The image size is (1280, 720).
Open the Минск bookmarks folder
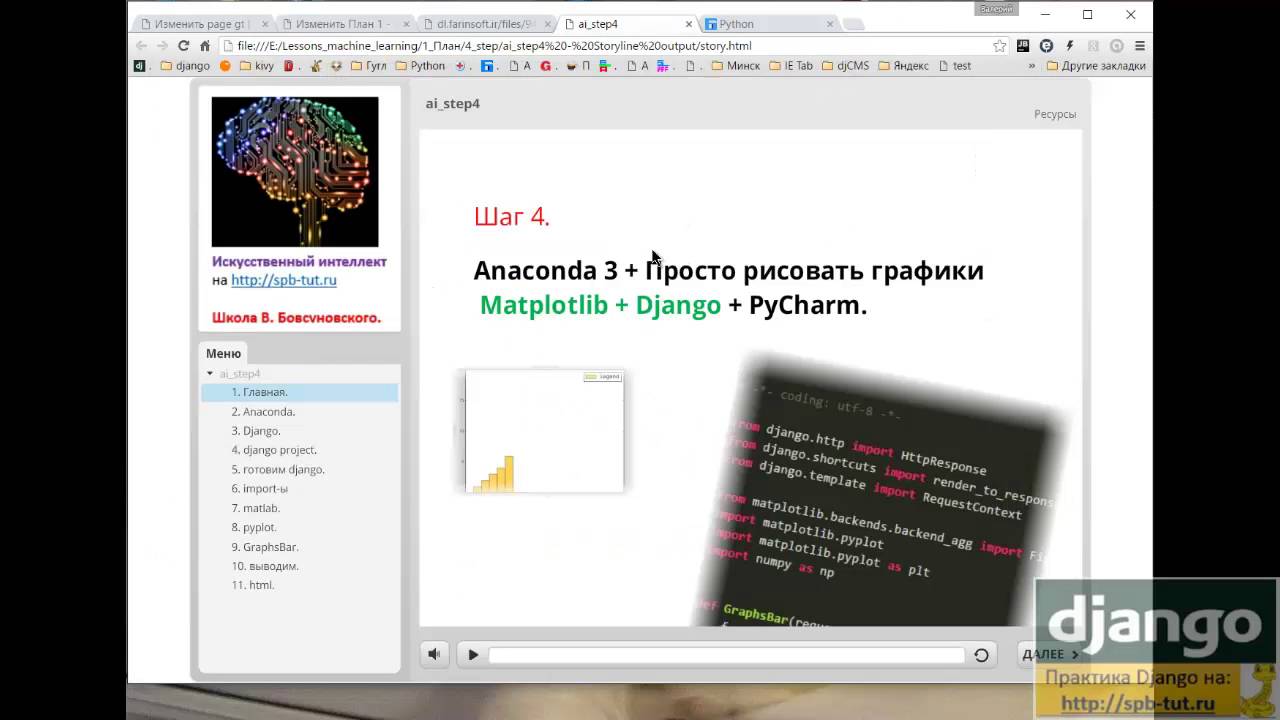point(735,66)
